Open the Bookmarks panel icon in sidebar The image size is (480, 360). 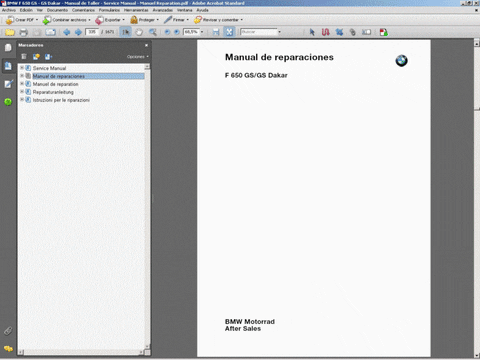tap(8, 66)
